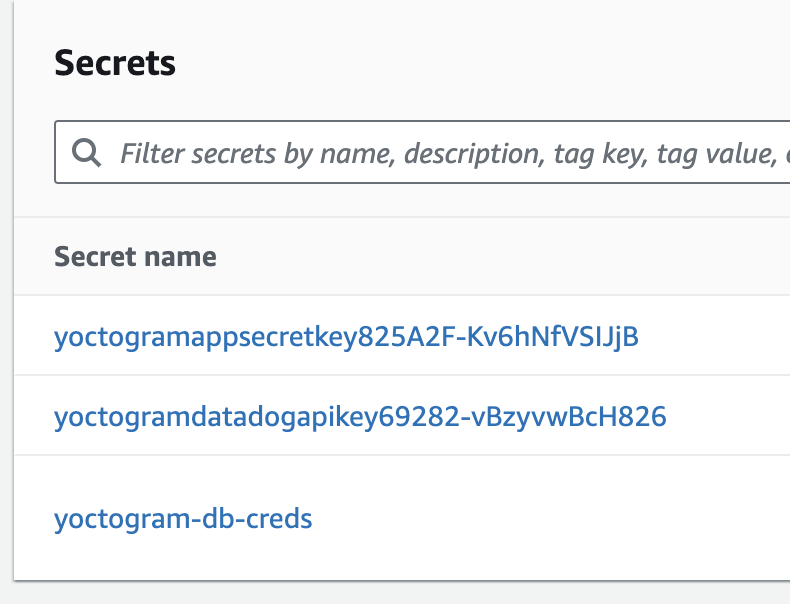Select the yoctogram-db-creds table row blank area
The width and height of the screenshot is (790, 604).
click(550, 519)
